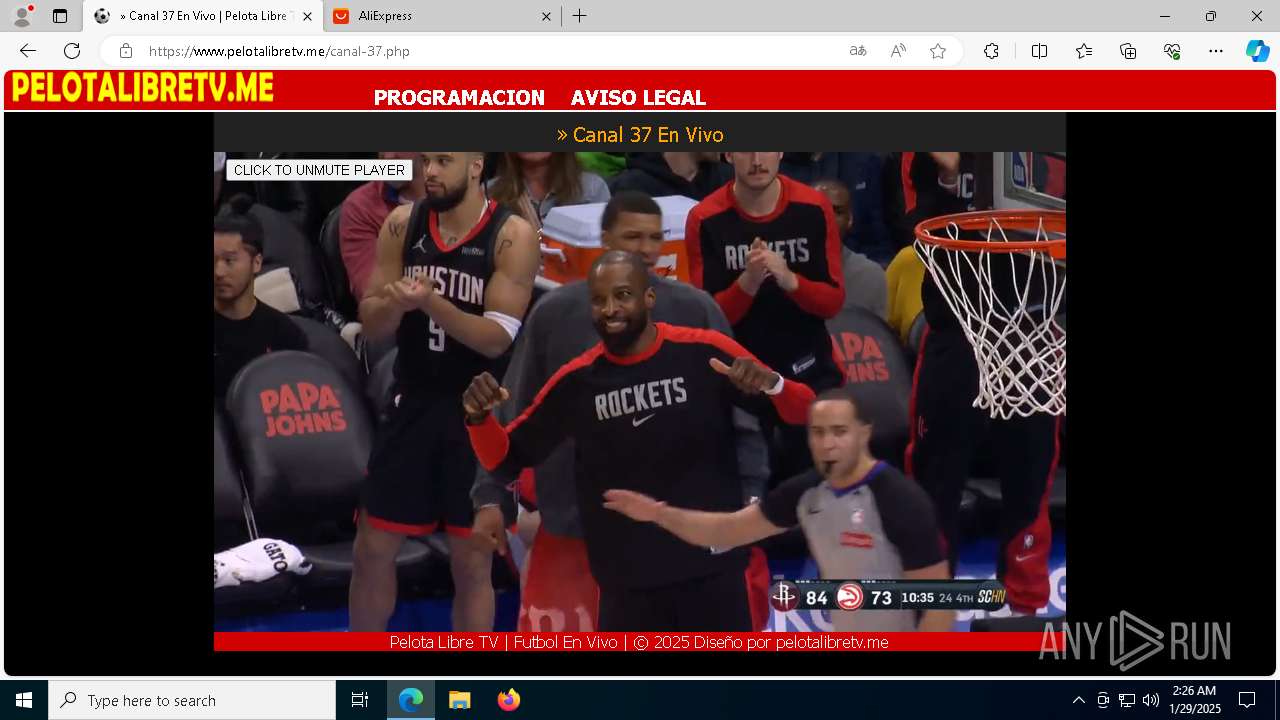1280x720 pixels.
Task: Open the clock and date flyout
Action: click(1195, 700)
